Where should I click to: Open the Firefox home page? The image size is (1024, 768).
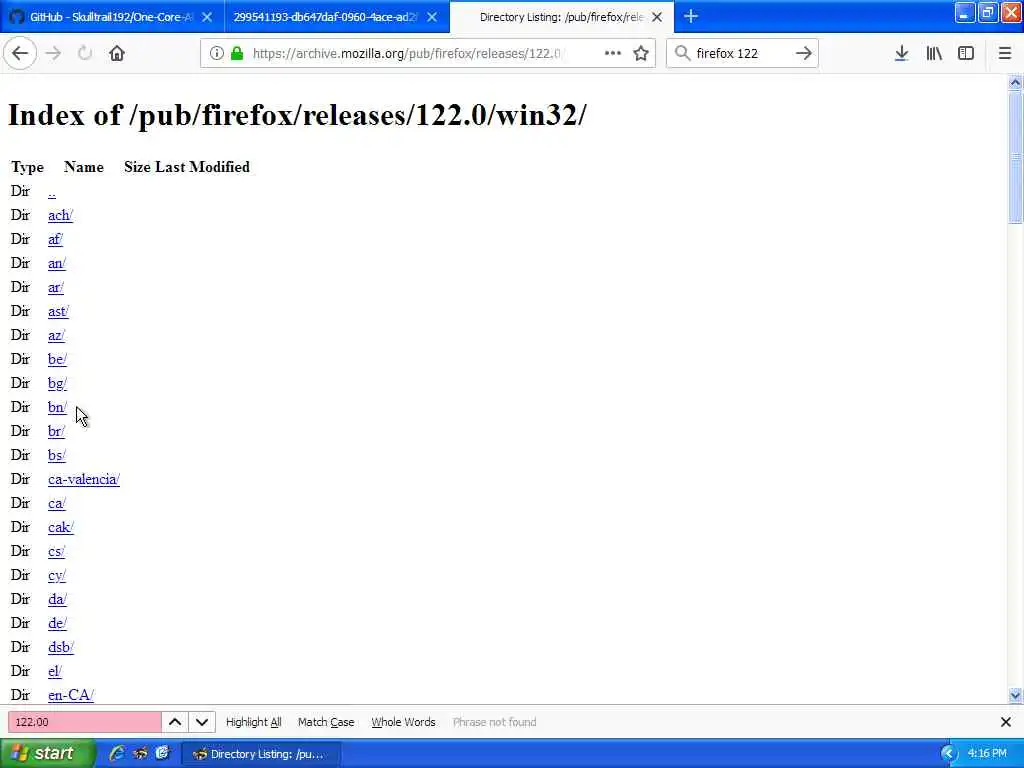pyautogui.click(x=117, y=53)
